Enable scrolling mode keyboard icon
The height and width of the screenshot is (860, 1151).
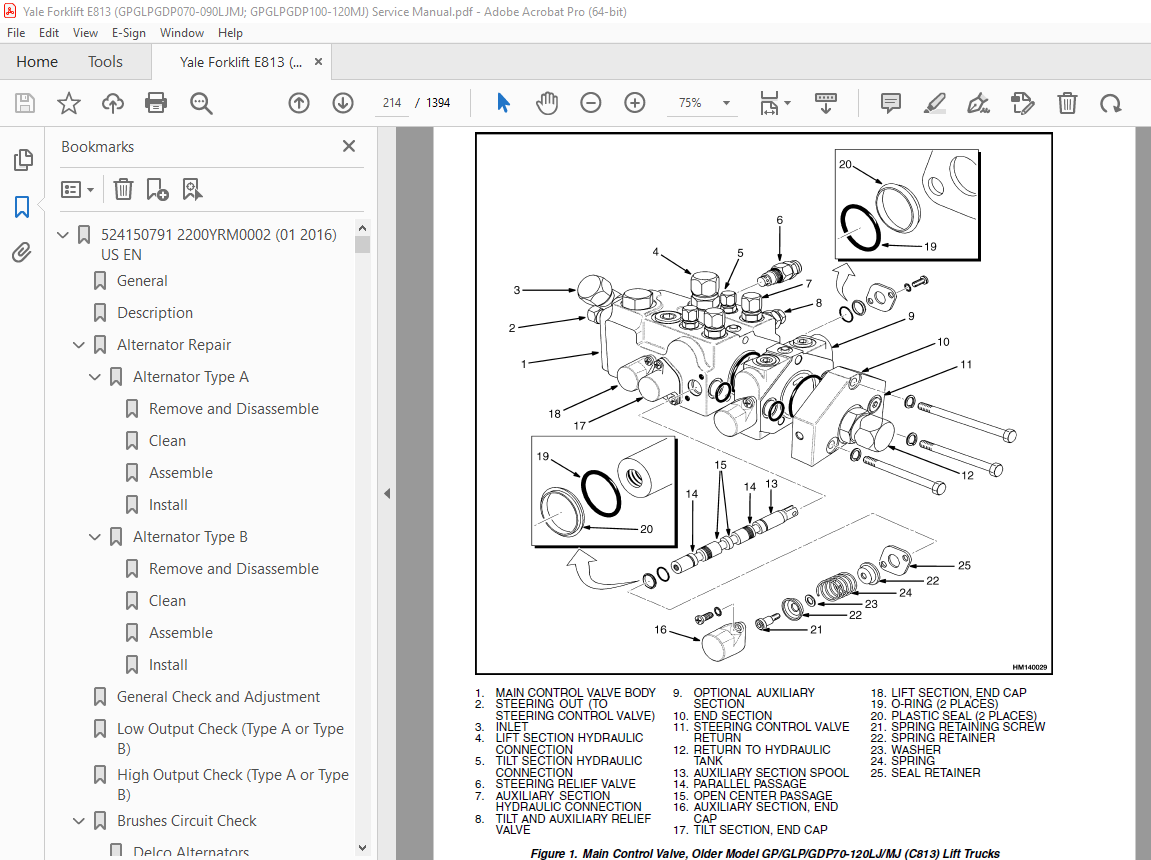click(826, 103)
